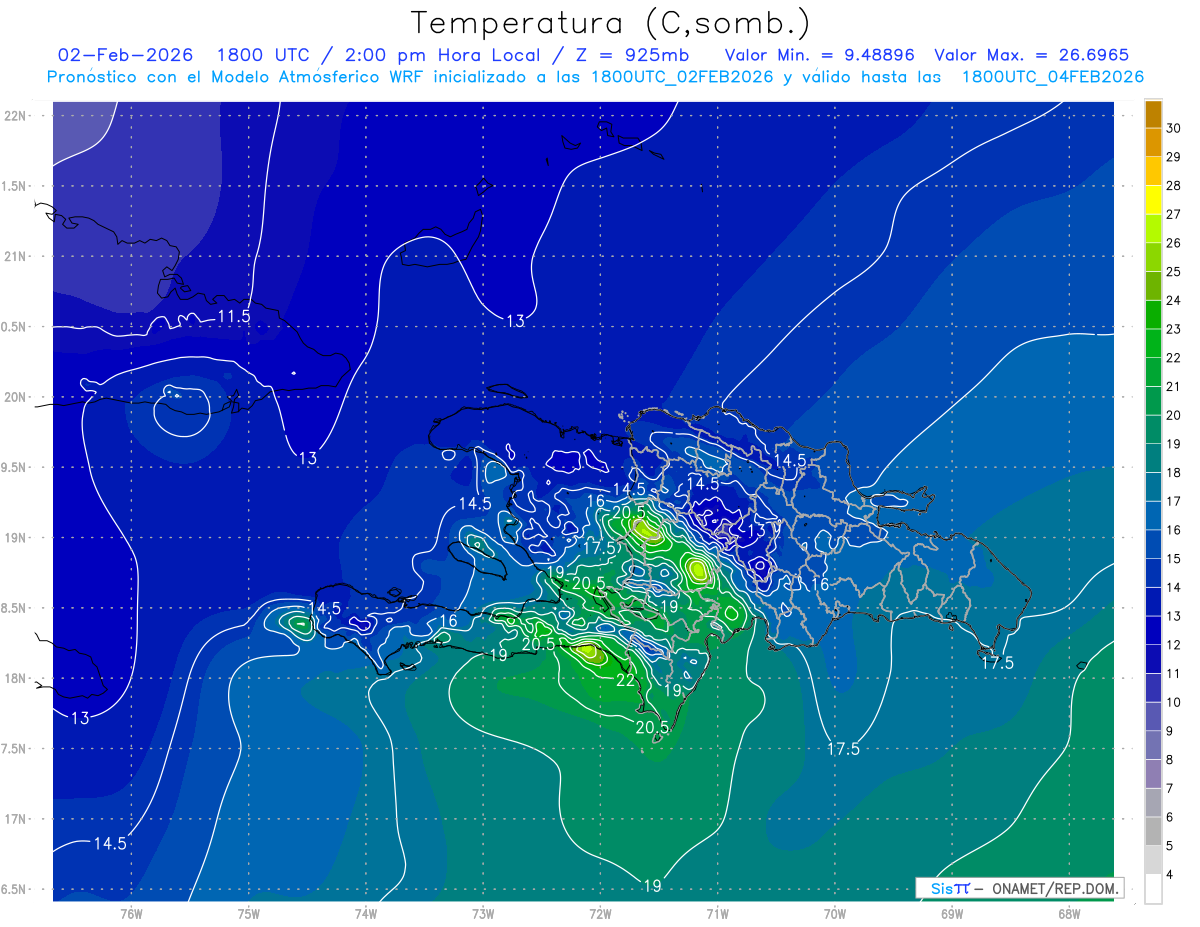Click the 17N latitude axis label
Screen dimensions: 1200x927
point(17,819)
